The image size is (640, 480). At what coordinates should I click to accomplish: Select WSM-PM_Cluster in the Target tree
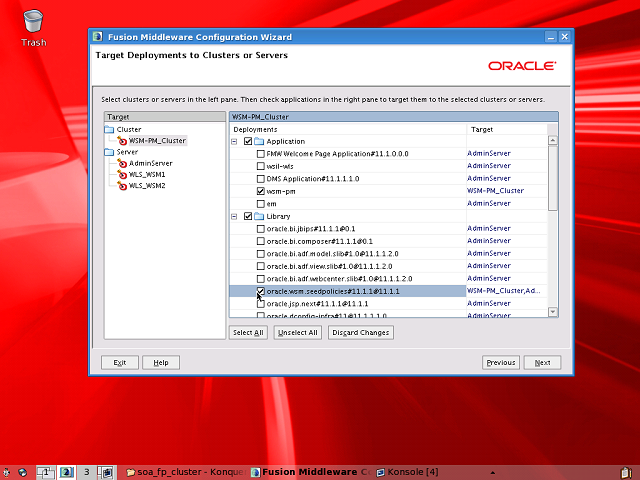[x=157, y=141]
